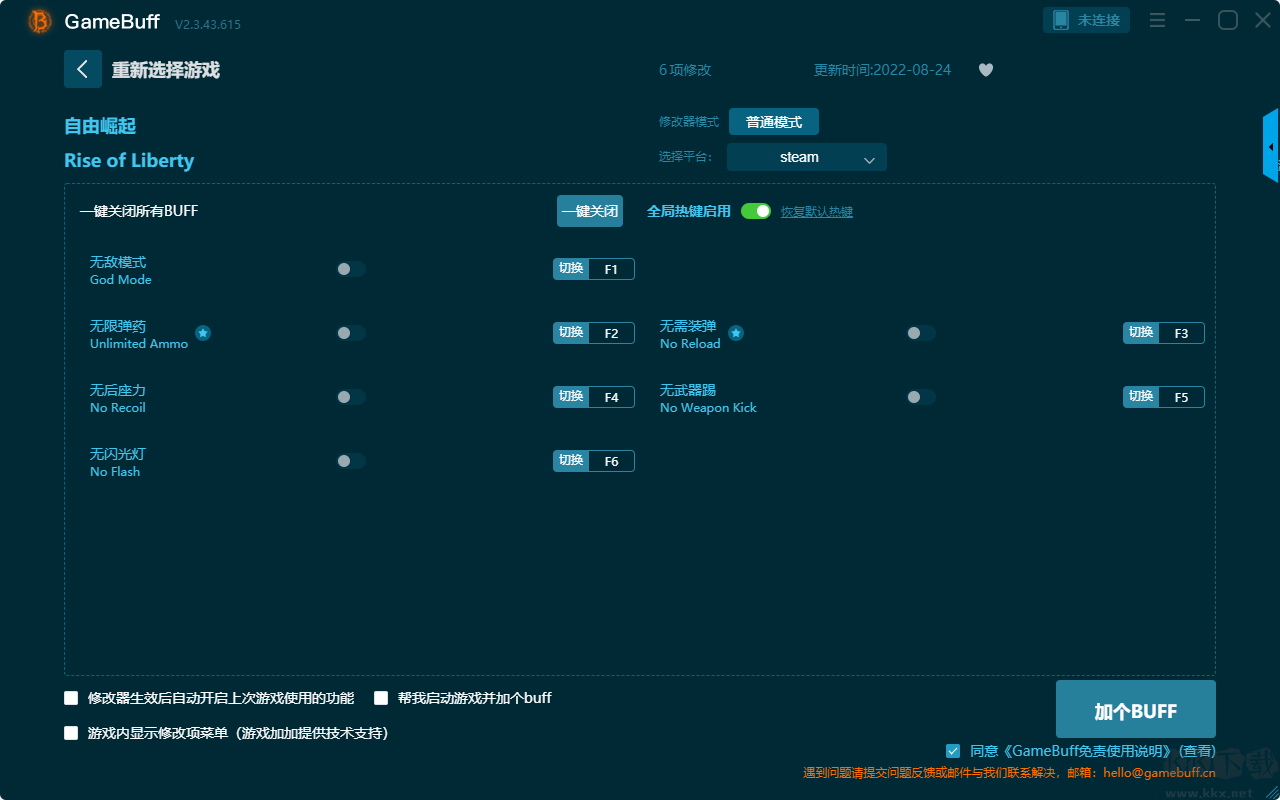Click the hello@gamebuff.cn contact text

1159,772
